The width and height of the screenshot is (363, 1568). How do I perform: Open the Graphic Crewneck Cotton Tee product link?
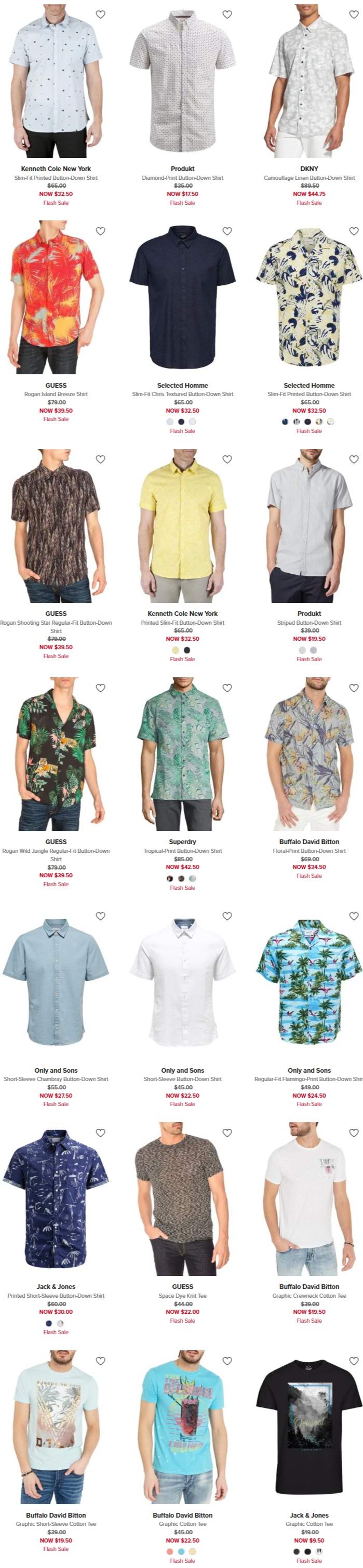tap(309, 1296)
